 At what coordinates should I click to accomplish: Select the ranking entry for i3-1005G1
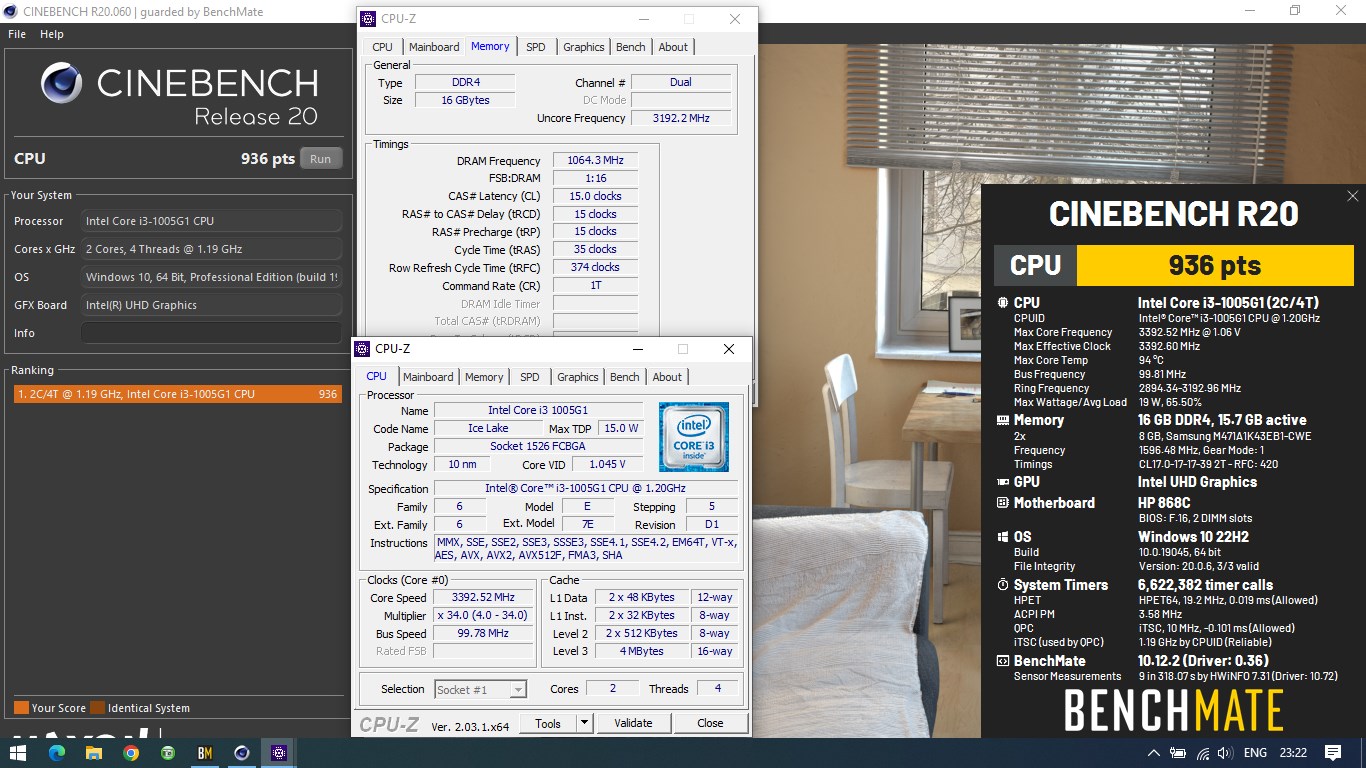(x=176, y=394)
